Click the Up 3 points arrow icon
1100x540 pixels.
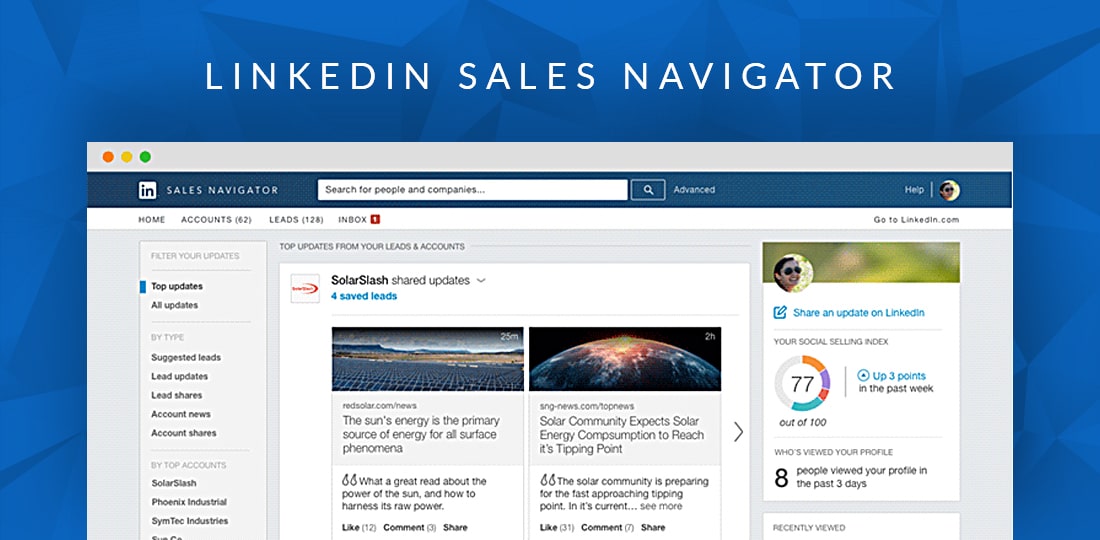click(864, 376)
